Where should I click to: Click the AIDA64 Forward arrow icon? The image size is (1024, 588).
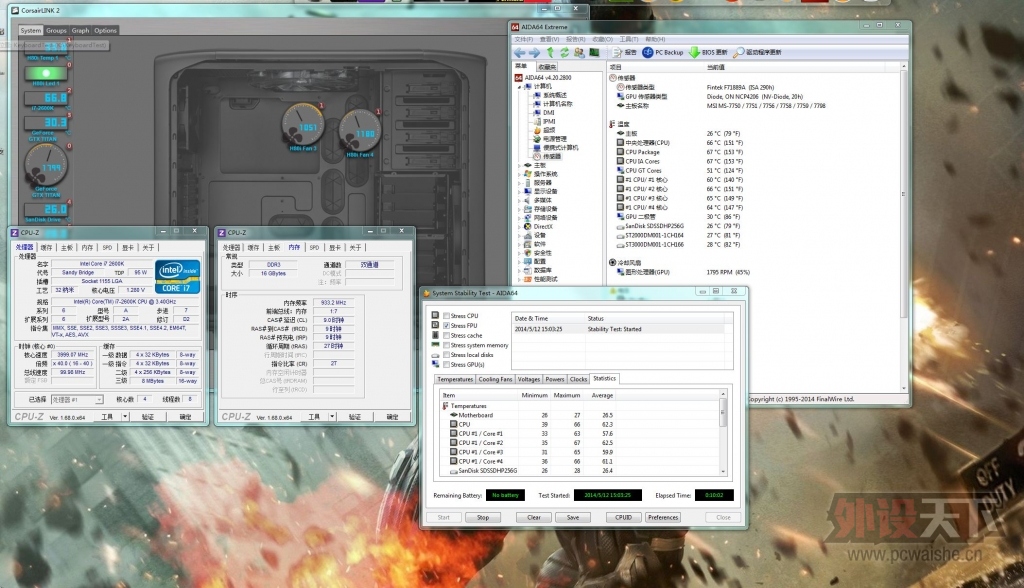click(535, 52)
